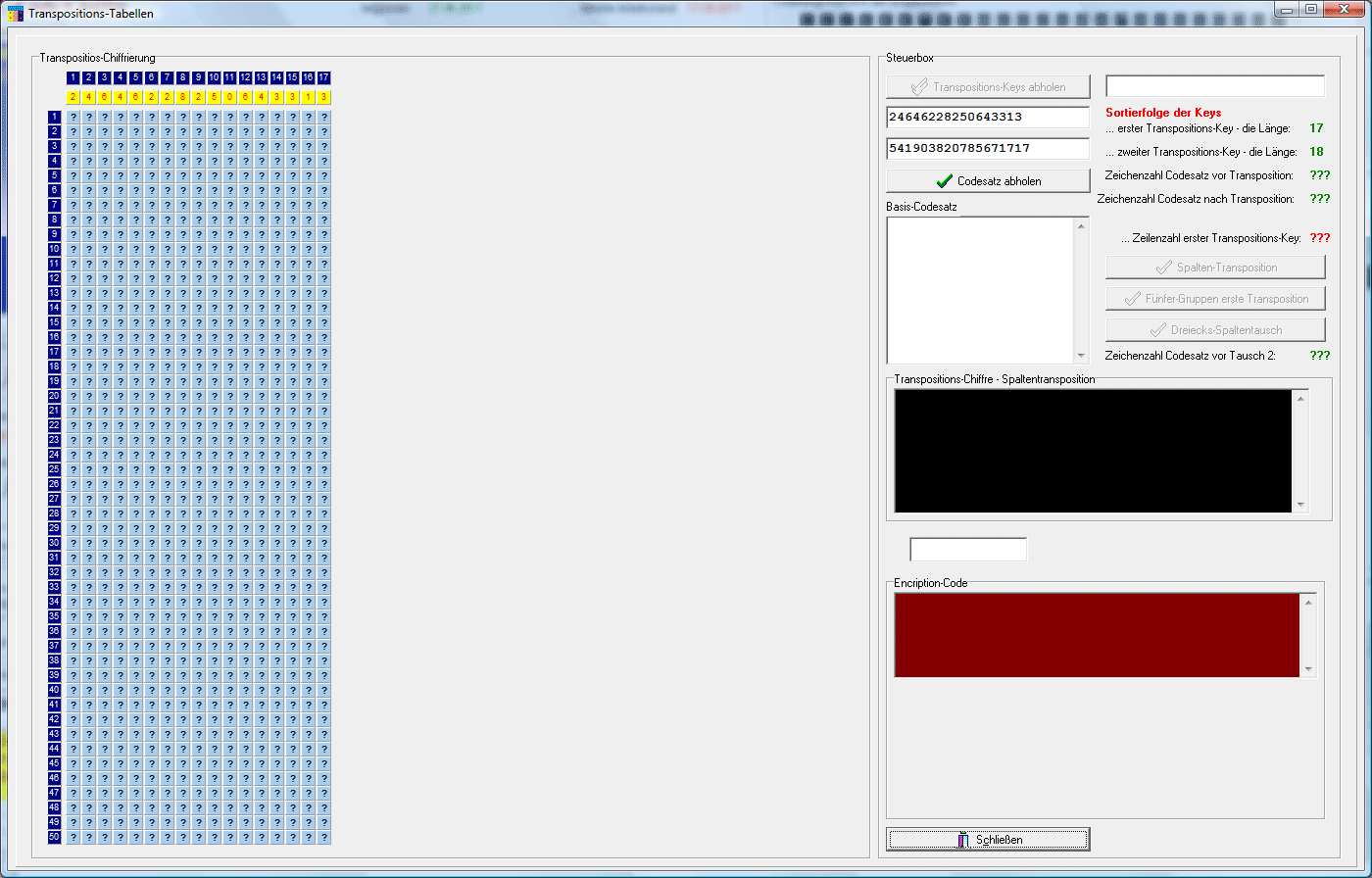Click the Encription-Code scrollbar down arrow
The width and height of the screenshot is (1372, 878).
point(1307,669)
